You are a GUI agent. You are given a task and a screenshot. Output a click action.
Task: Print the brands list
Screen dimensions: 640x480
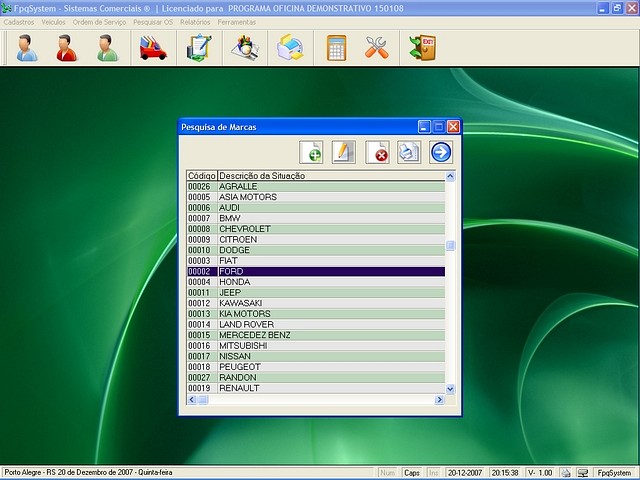coord(409,152)
